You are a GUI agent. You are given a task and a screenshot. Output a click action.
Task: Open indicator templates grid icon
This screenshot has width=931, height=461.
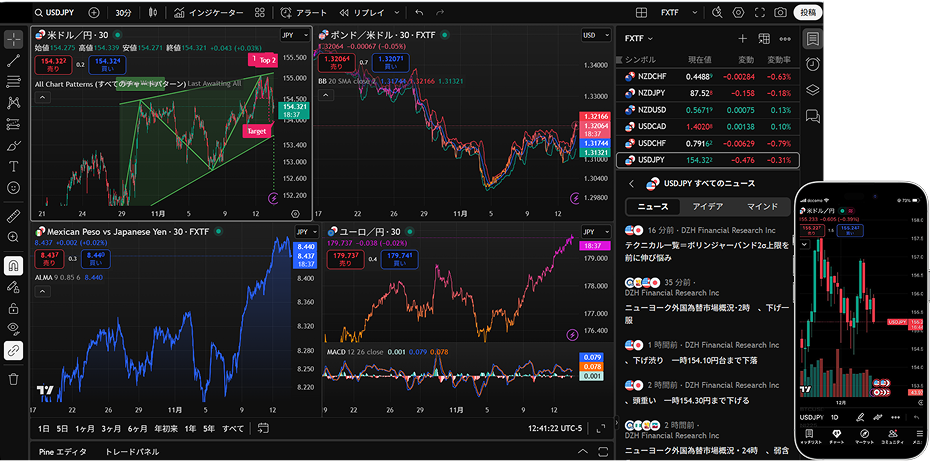pyautogui.click(x=259, y=12)
